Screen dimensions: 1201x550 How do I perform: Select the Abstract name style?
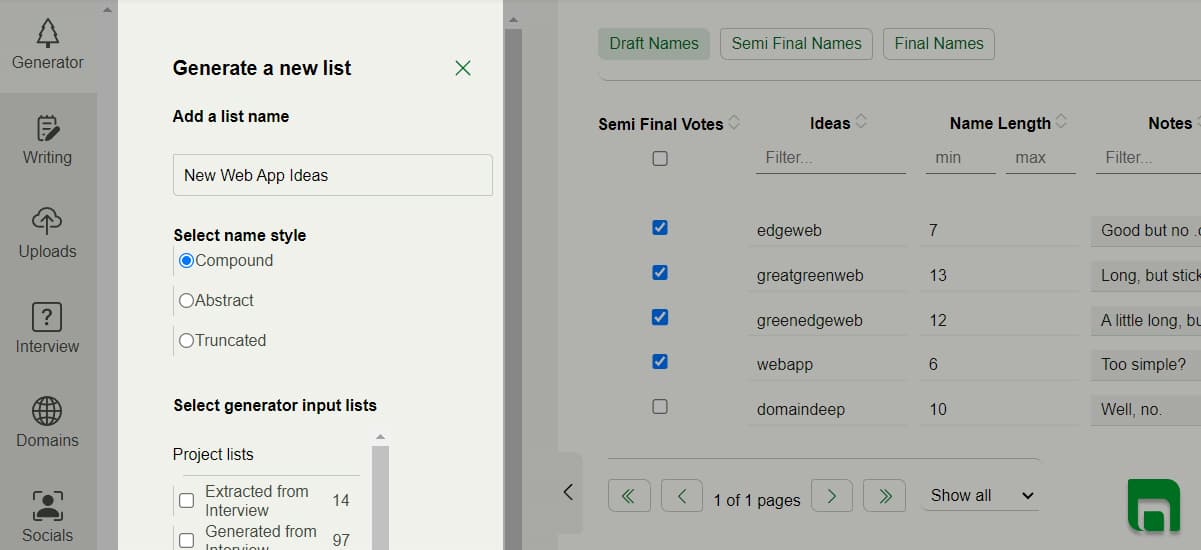(x=186, y=300)
